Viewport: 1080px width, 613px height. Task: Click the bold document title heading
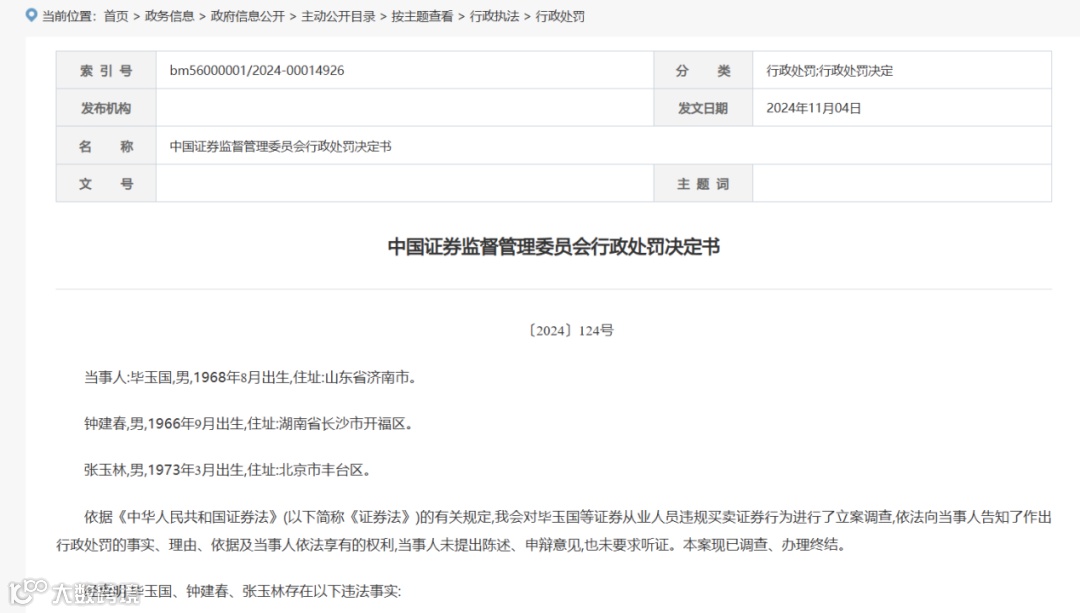tap(554, 247)
